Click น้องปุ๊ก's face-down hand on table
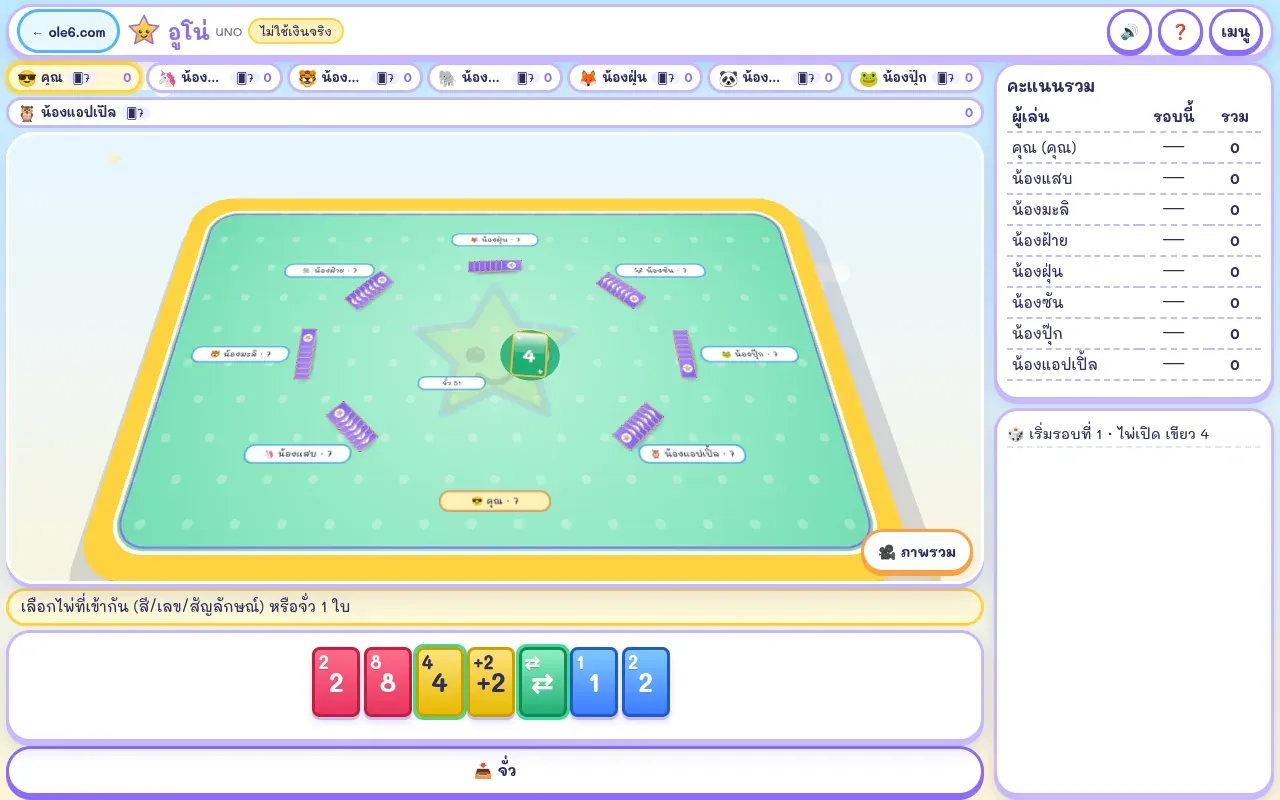Image resolution: width=1280 pixels, height=800 pixels. coord(685,354)
